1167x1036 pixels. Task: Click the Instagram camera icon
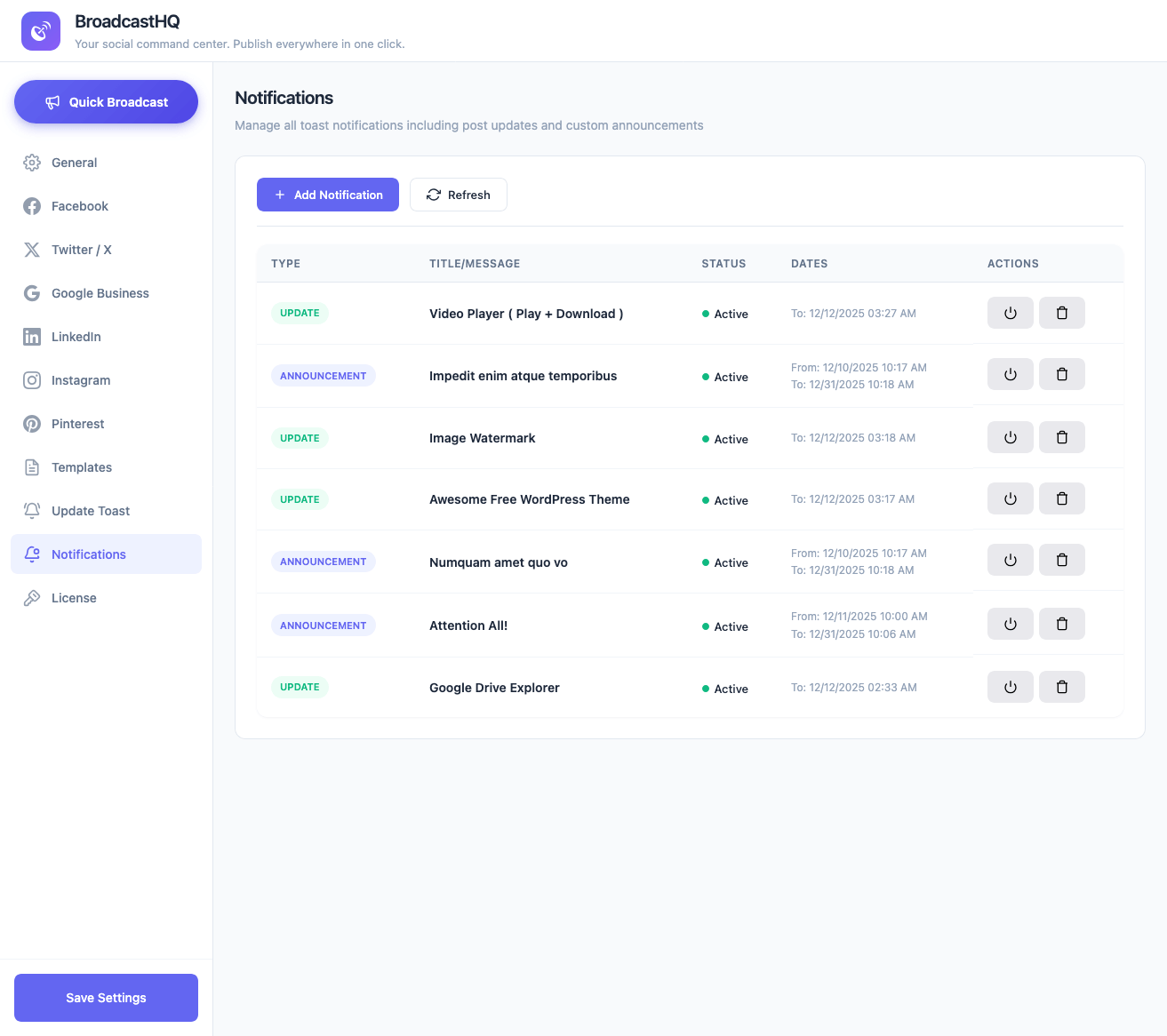pos(32,380)
